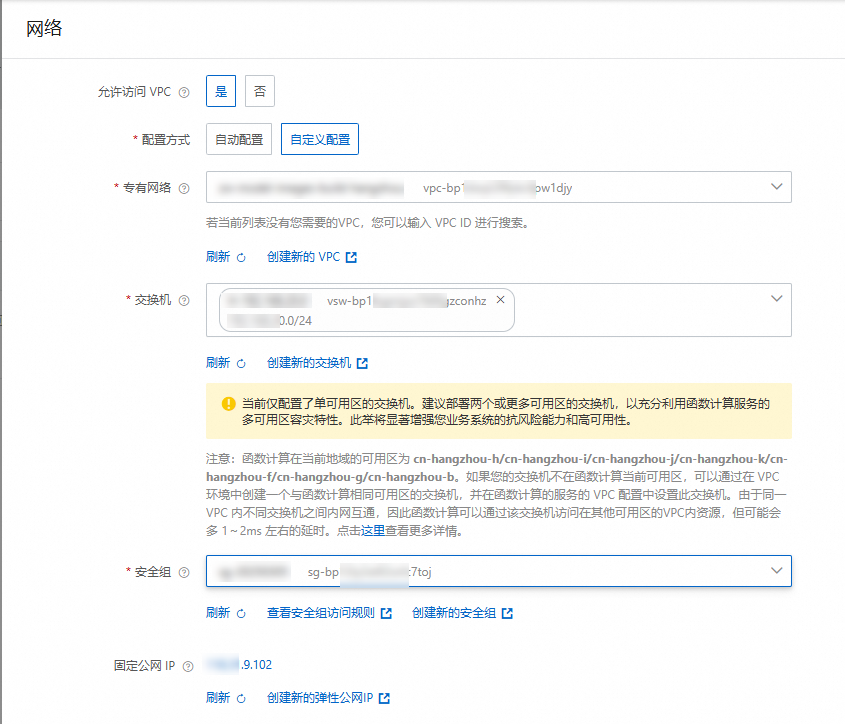Open help icon beside 专有网络
This screenshot has height=724, width=845.
pos(184,188)
